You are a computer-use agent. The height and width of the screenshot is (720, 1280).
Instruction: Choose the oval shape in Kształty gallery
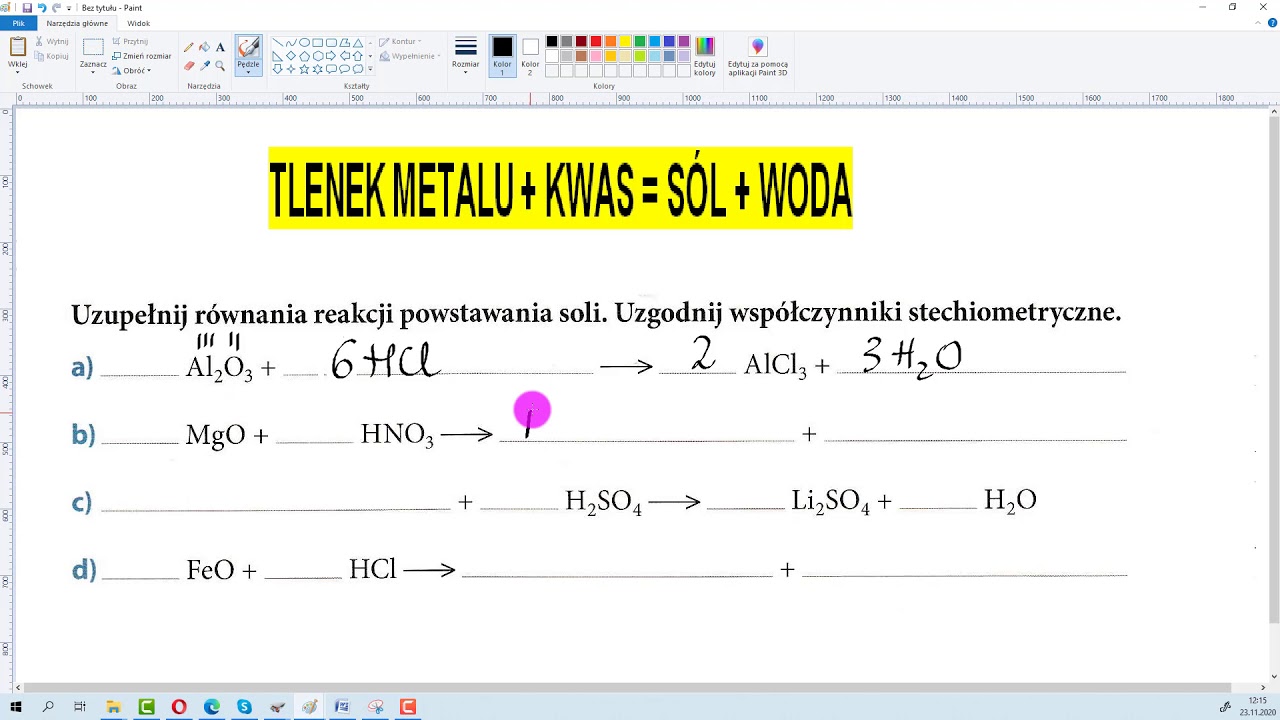304,42
